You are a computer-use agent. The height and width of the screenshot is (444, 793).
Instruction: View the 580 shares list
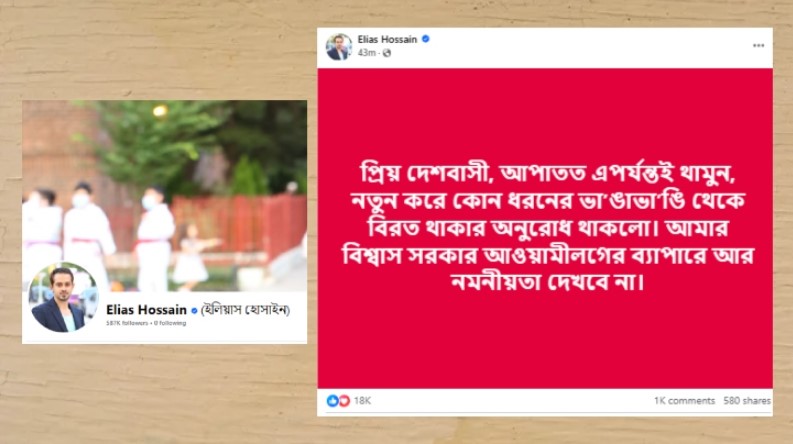747,401
